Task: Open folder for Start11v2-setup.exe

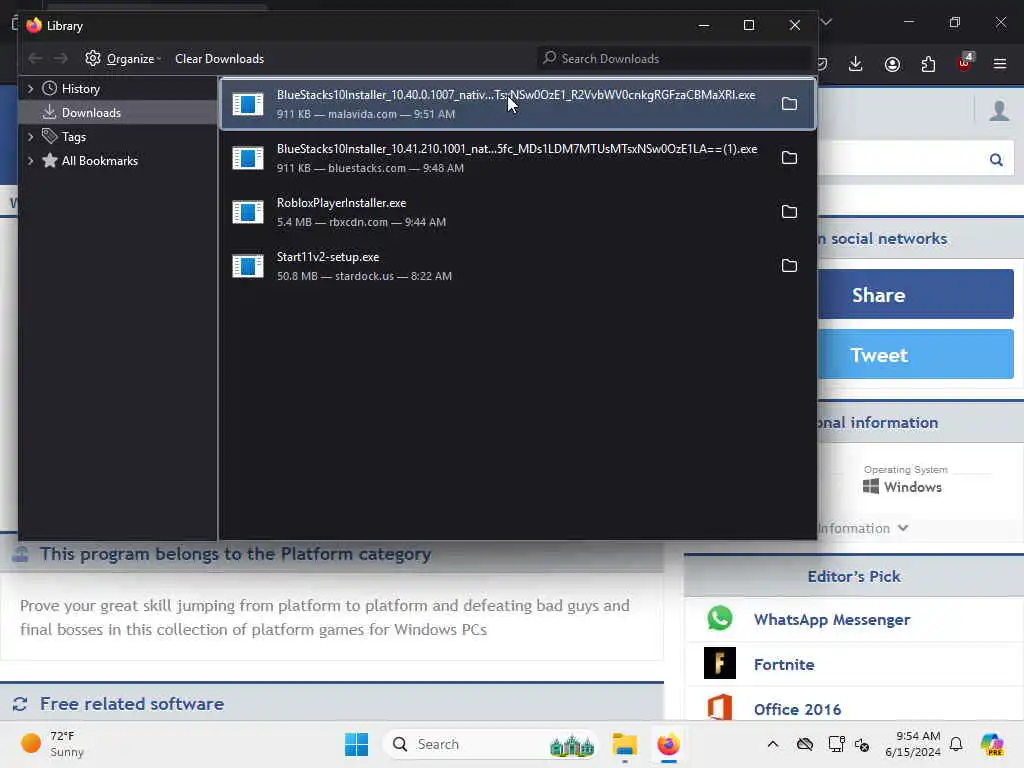Action: (x=789, y=266)
